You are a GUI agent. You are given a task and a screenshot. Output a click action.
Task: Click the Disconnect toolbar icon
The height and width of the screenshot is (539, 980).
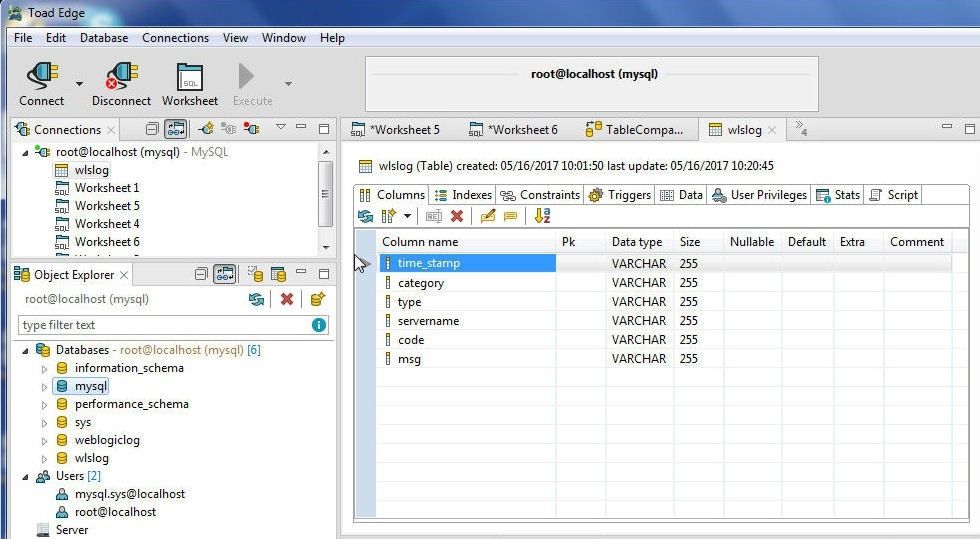point(122,76)
